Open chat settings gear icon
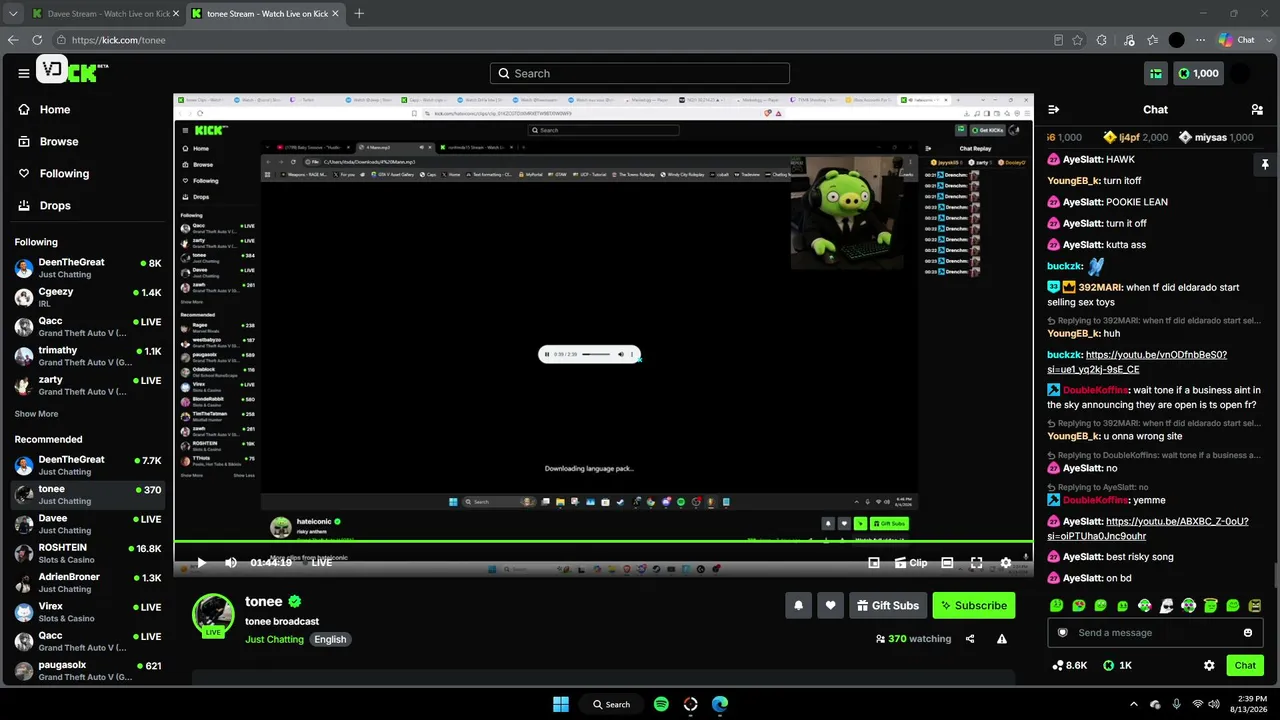 (1209, 665)
